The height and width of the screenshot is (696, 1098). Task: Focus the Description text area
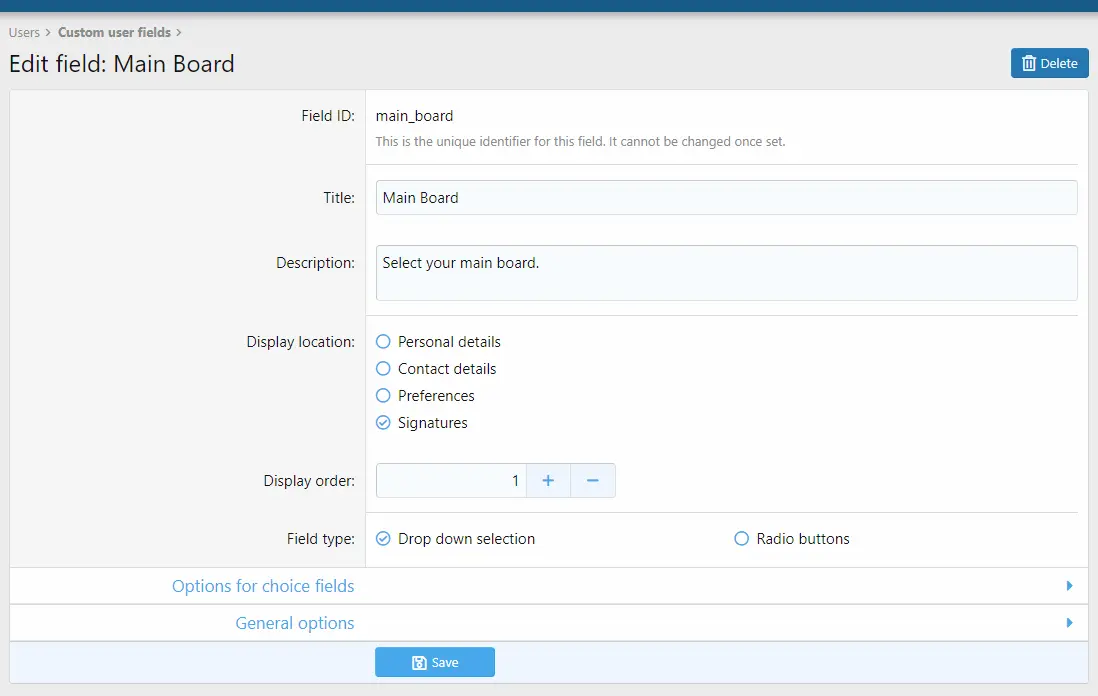click(726, 272)
